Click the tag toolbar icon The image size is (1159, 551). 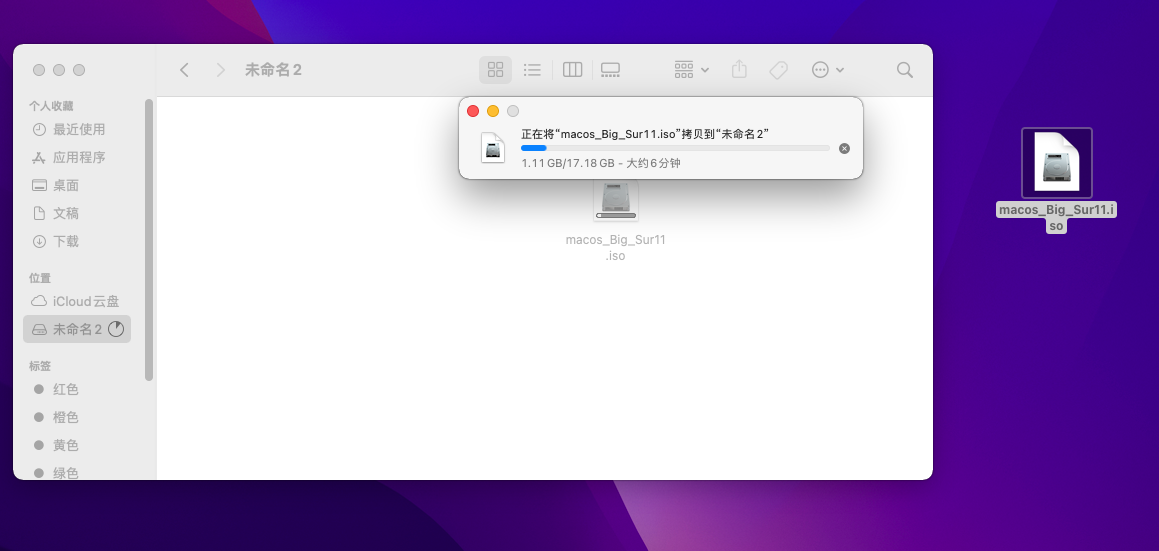tap(778, 70)
